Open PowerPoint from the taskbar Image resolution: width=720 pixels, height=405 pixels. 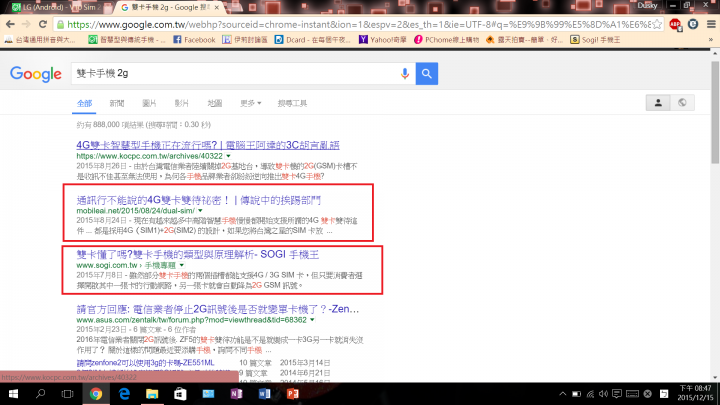click(x=292, y=394)
